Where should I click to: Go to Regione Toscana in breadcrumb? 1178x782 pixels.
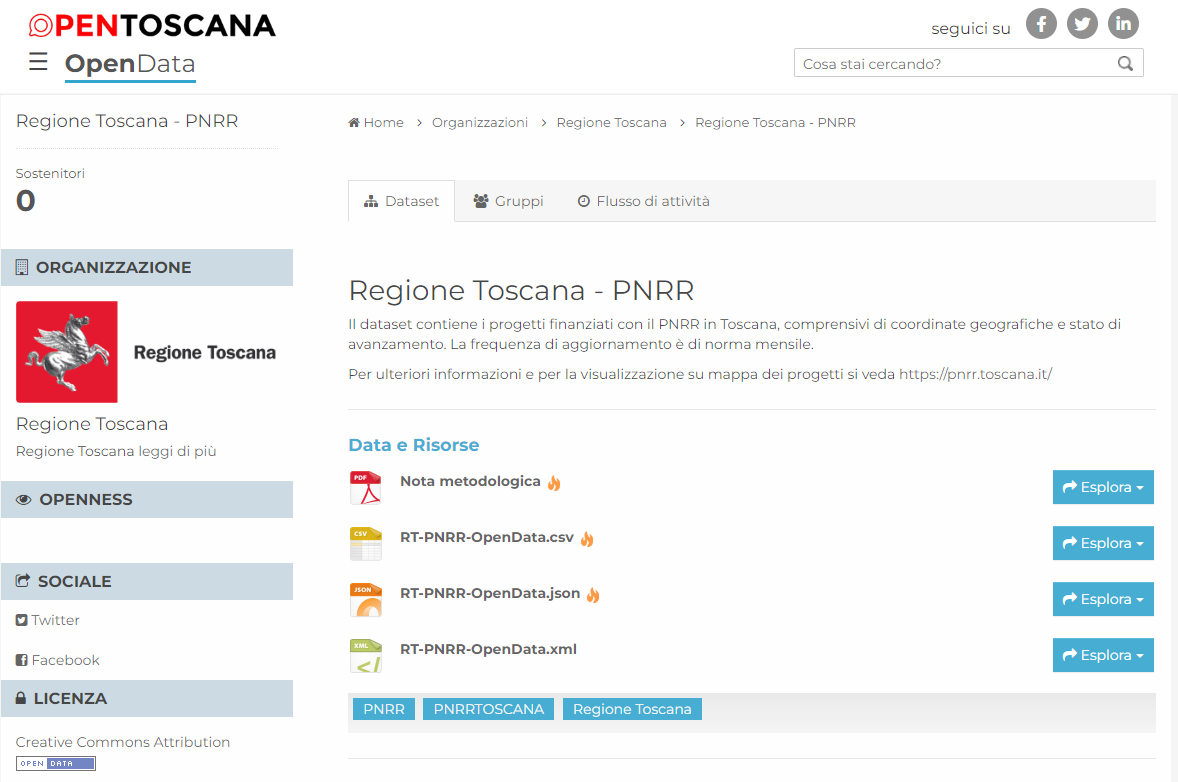pos(612,122)
